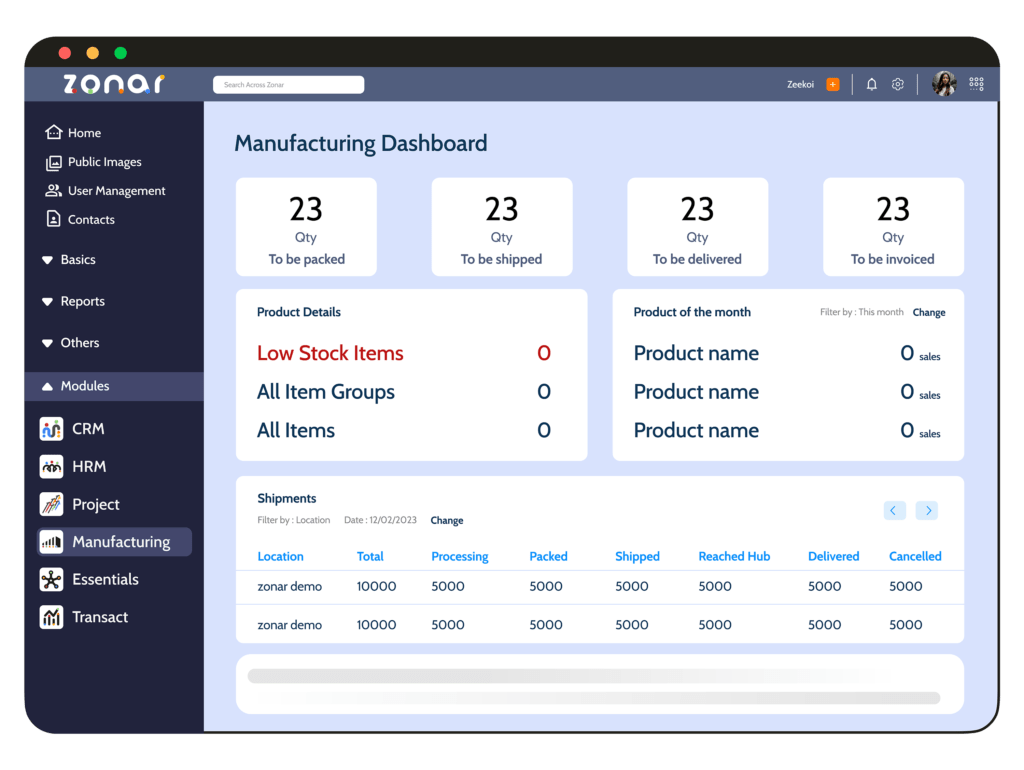This screenshot has width=1024, height=770.
Task: Open User Management menu item
Action: point(117,191)
